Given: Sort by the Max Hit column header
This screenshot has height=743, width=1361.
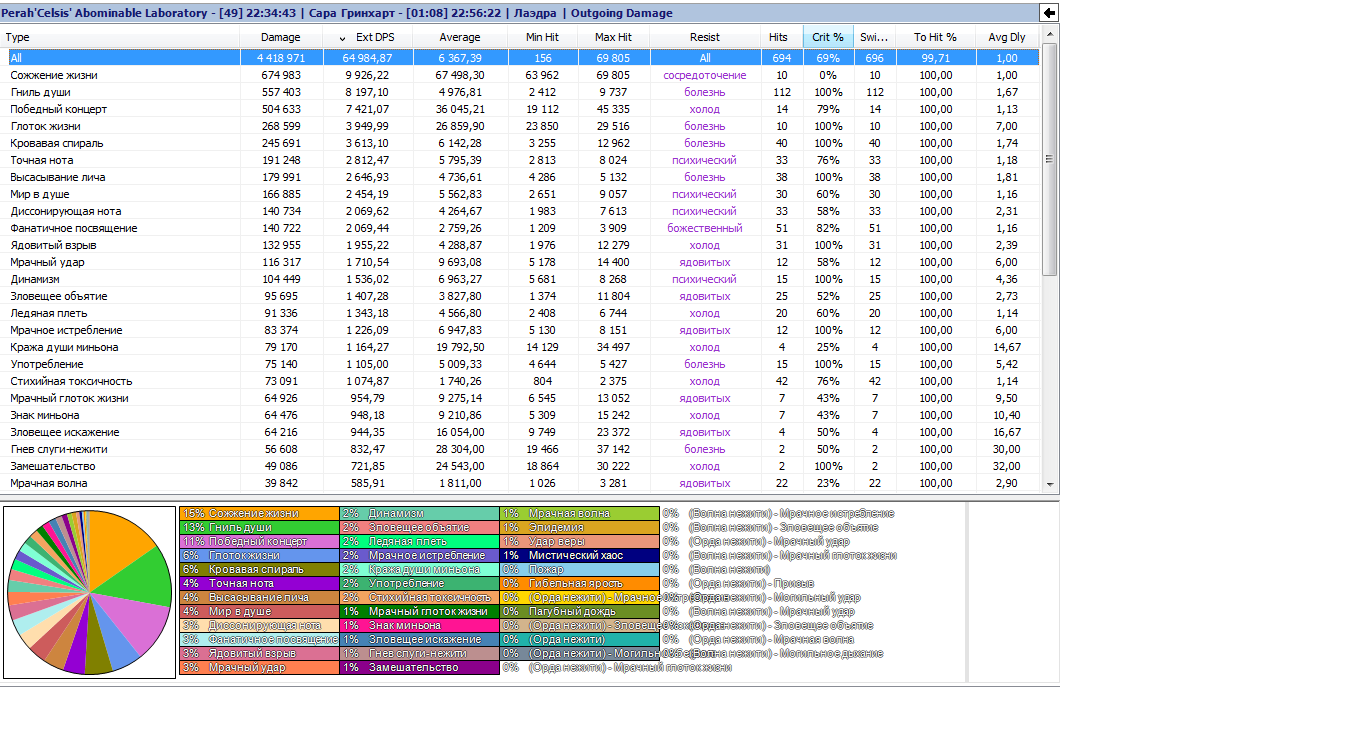Looking at the screenshot, I should click(613, 37).
